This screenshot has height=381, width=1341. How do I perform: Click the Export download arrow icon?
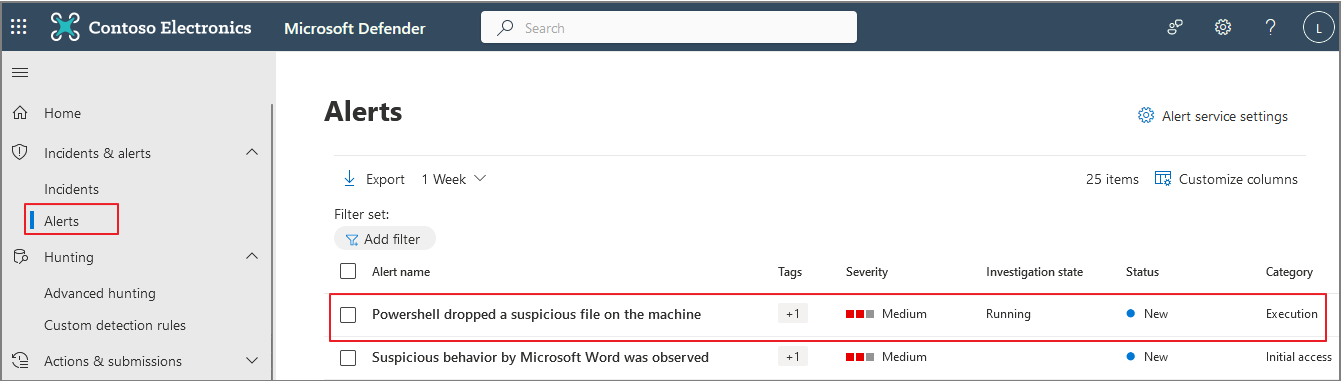tap(350, 179)
